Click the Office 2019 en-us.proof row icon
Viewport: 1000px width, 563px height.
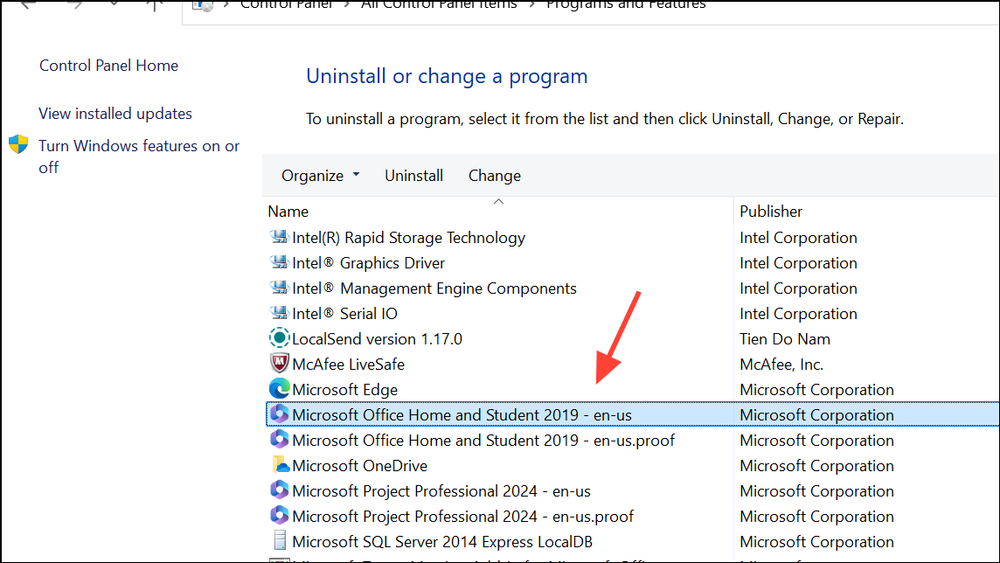pos(279,439)
